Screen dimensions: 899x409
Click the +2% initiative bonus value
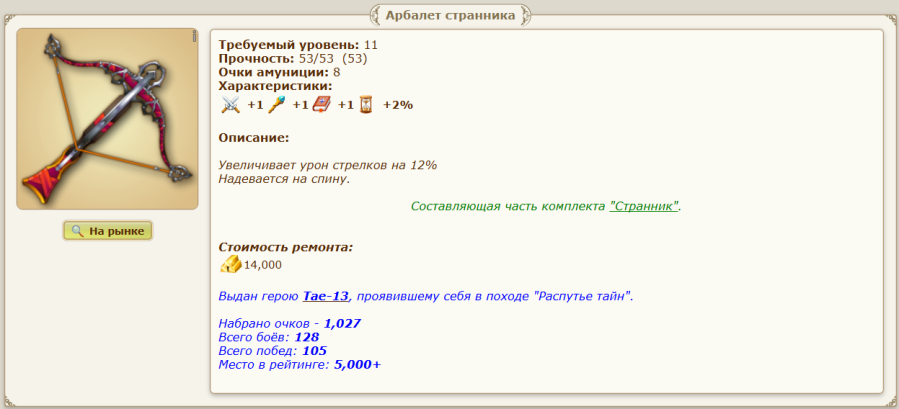click(398, 105)
